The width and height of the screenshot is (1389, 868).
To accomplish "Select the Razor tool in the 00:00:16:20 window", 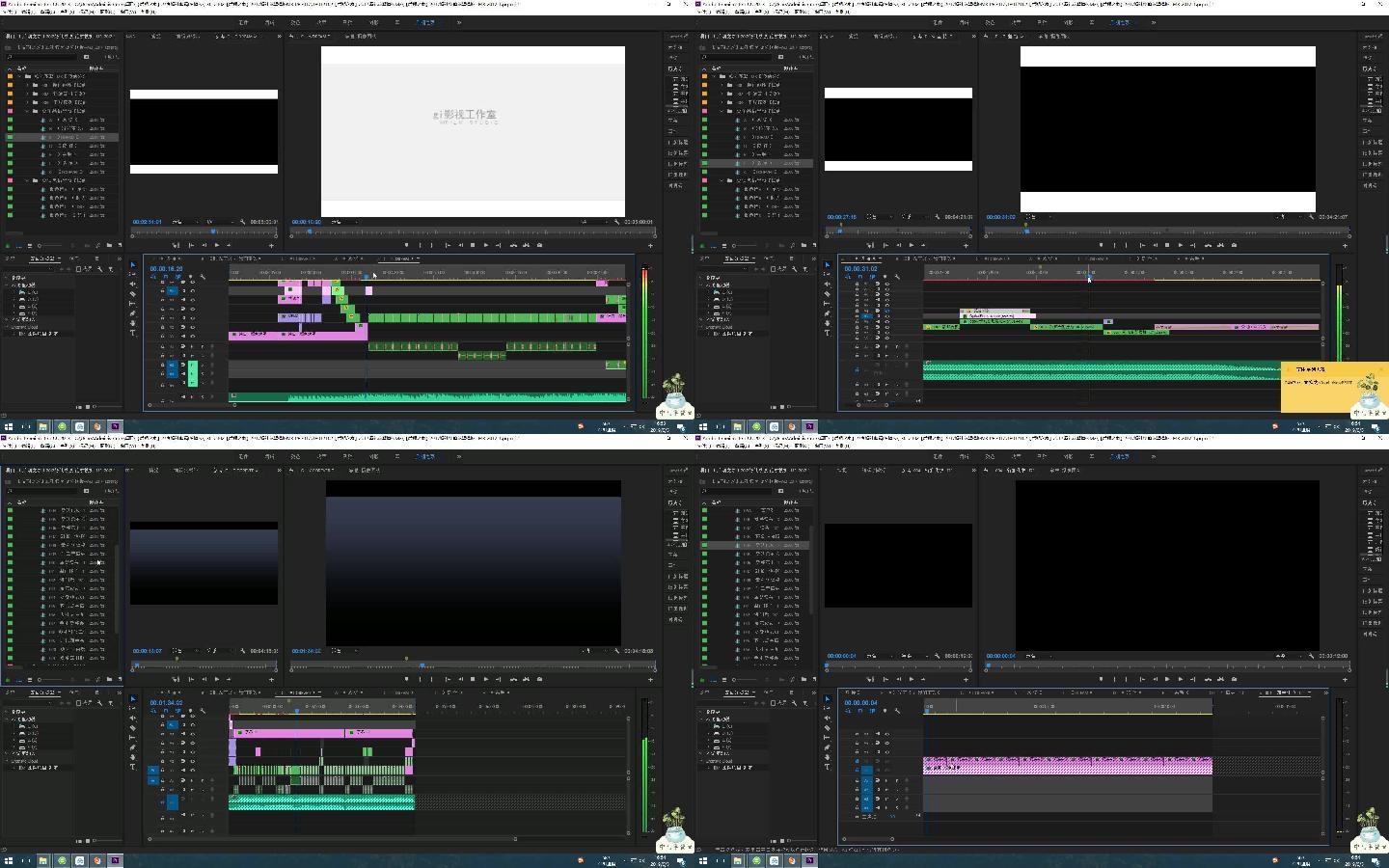I will (x=133, y=294).
